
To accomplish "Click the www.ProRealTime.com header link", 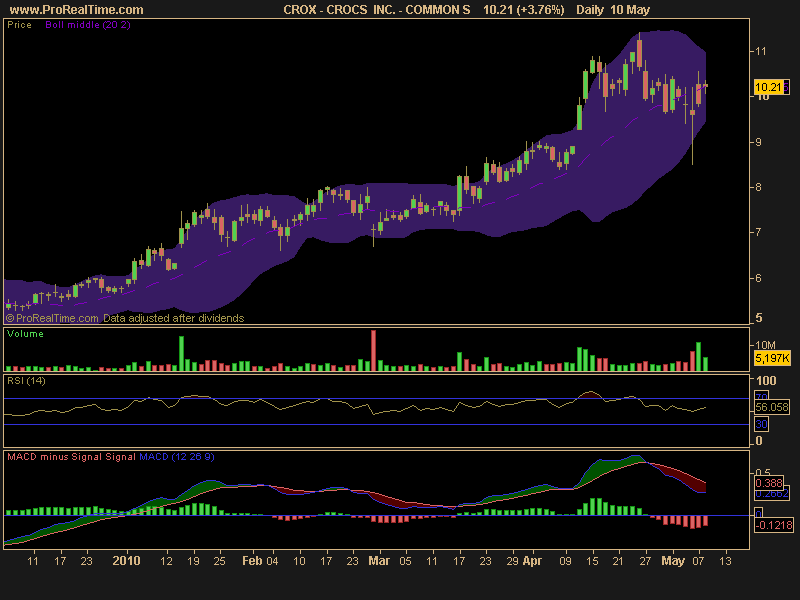I will [77, 10].
